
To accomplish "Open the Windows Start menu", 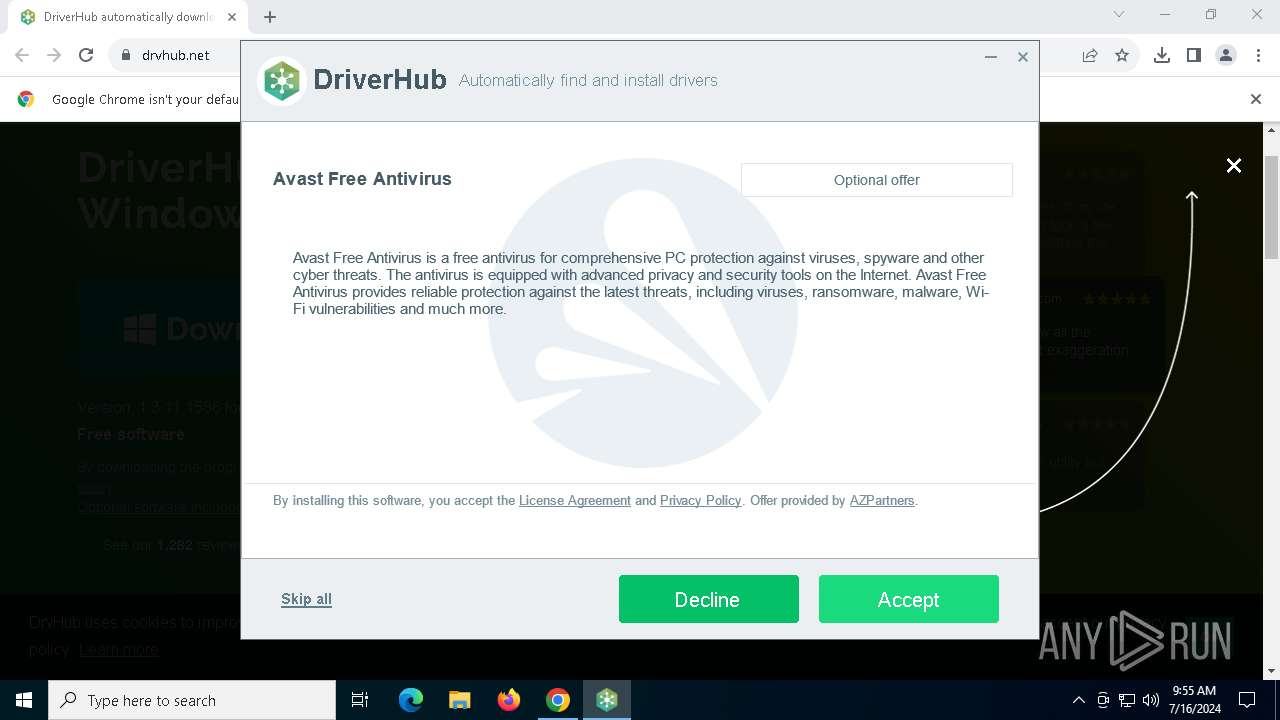I will (x=24, y=700).
